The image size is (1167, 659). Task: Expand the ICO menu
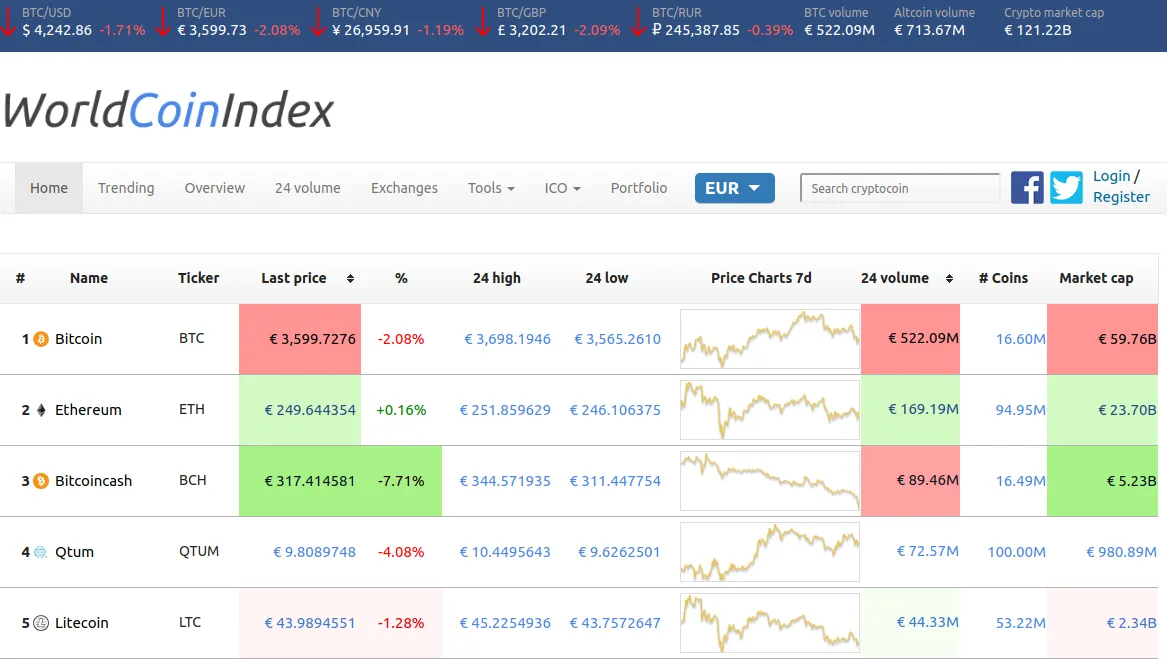click(x=563, y=188)
